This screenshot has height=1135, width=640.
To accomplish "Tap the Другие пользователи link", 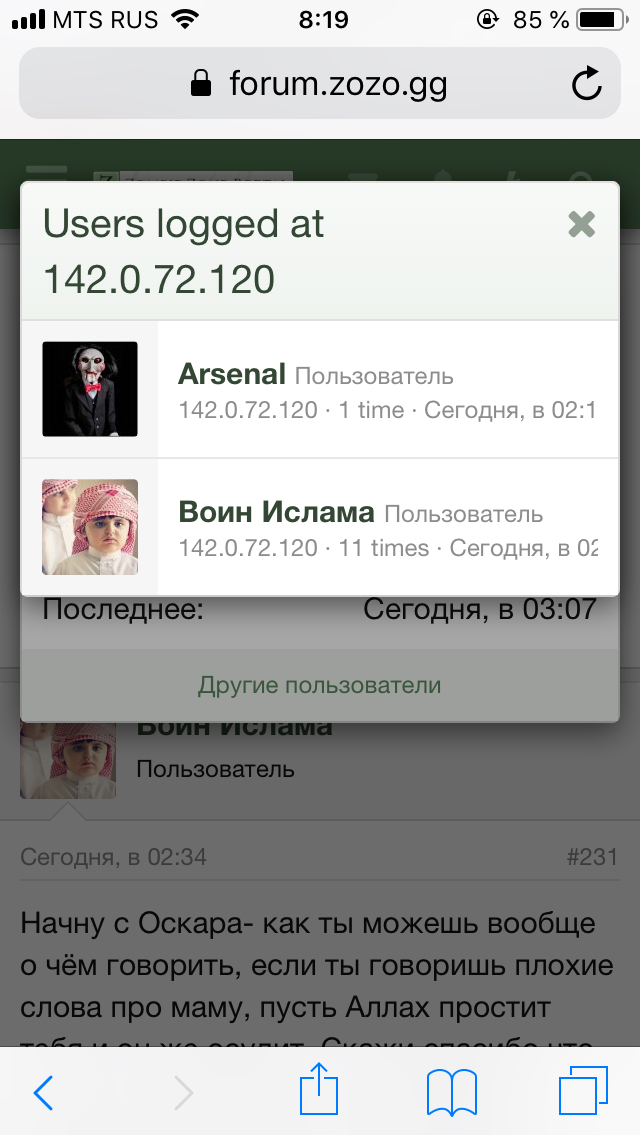I will [x=319, y=685].
